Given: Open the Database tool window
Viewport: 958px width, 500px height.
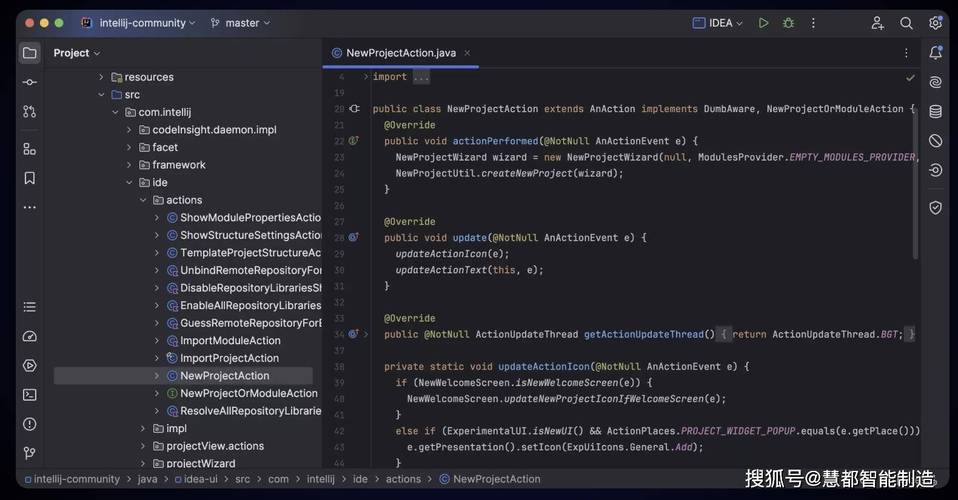Looking at the screenshot, I should (x=935, y=111).
